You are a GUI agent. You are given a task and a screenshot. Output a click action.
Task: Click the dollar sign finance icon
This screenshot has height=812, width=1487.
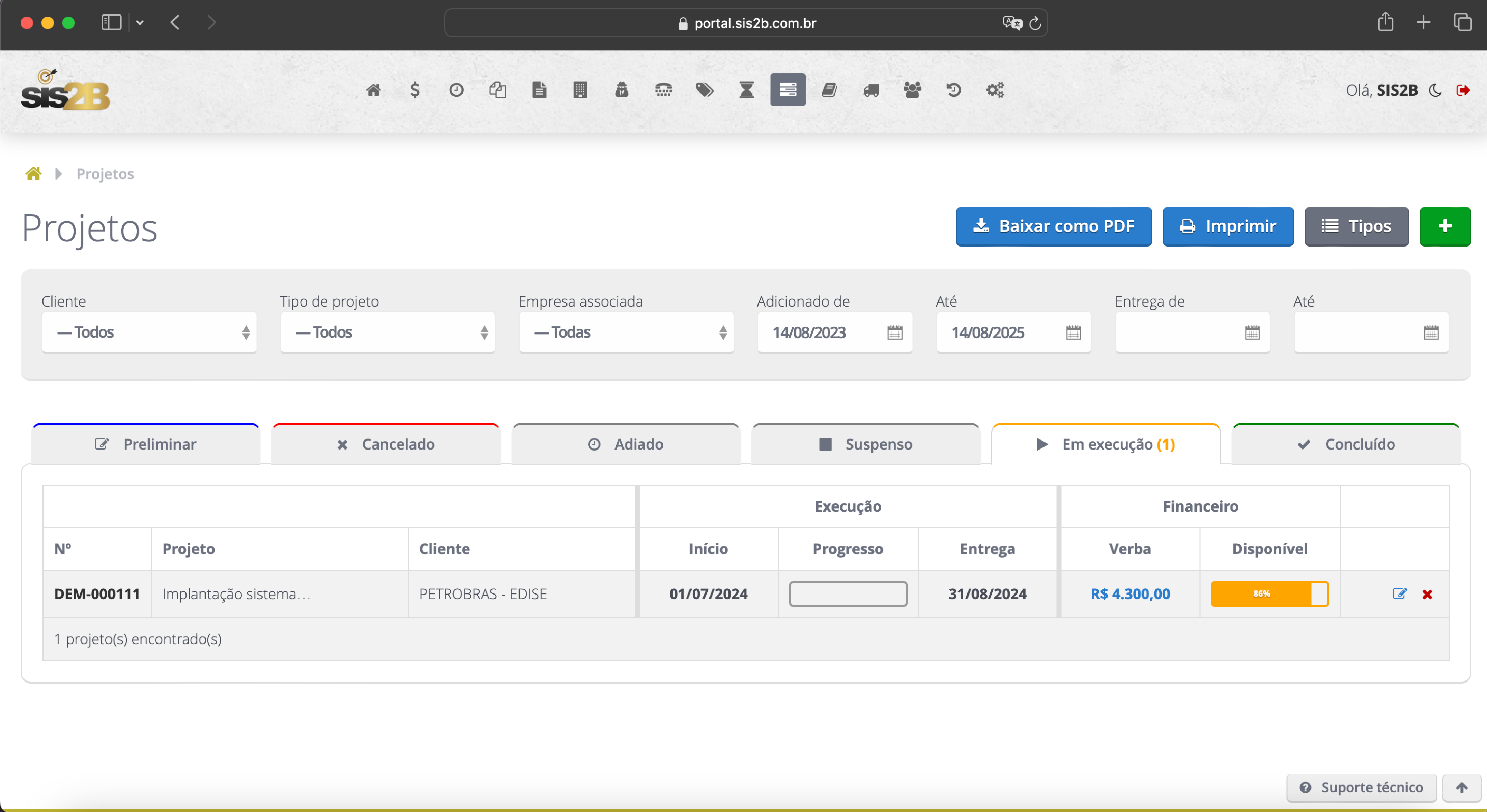[x=414, y=90]
